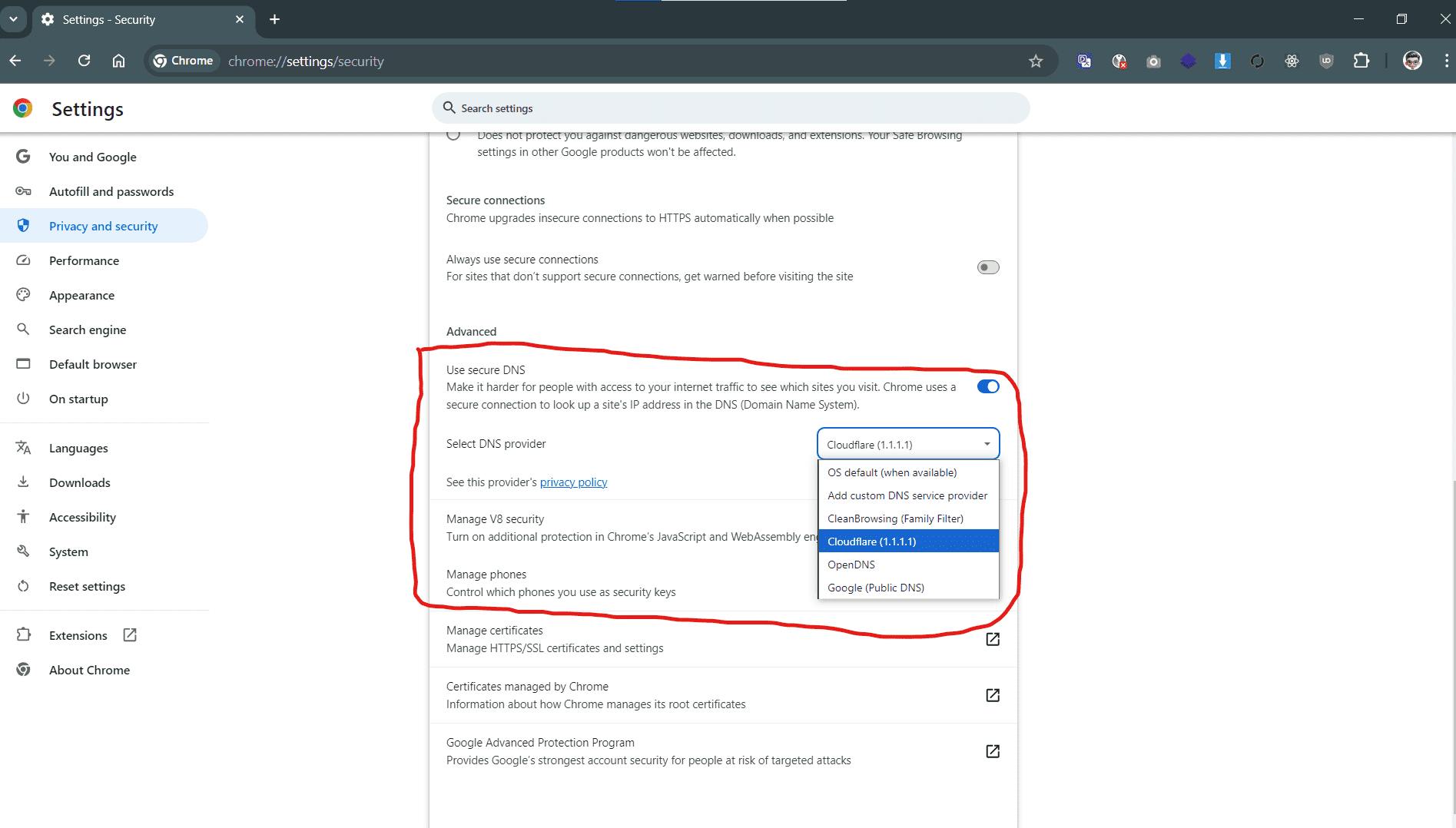Click the address bar URL
This screenshot has width=1456, height=828.
click(306, 61)
